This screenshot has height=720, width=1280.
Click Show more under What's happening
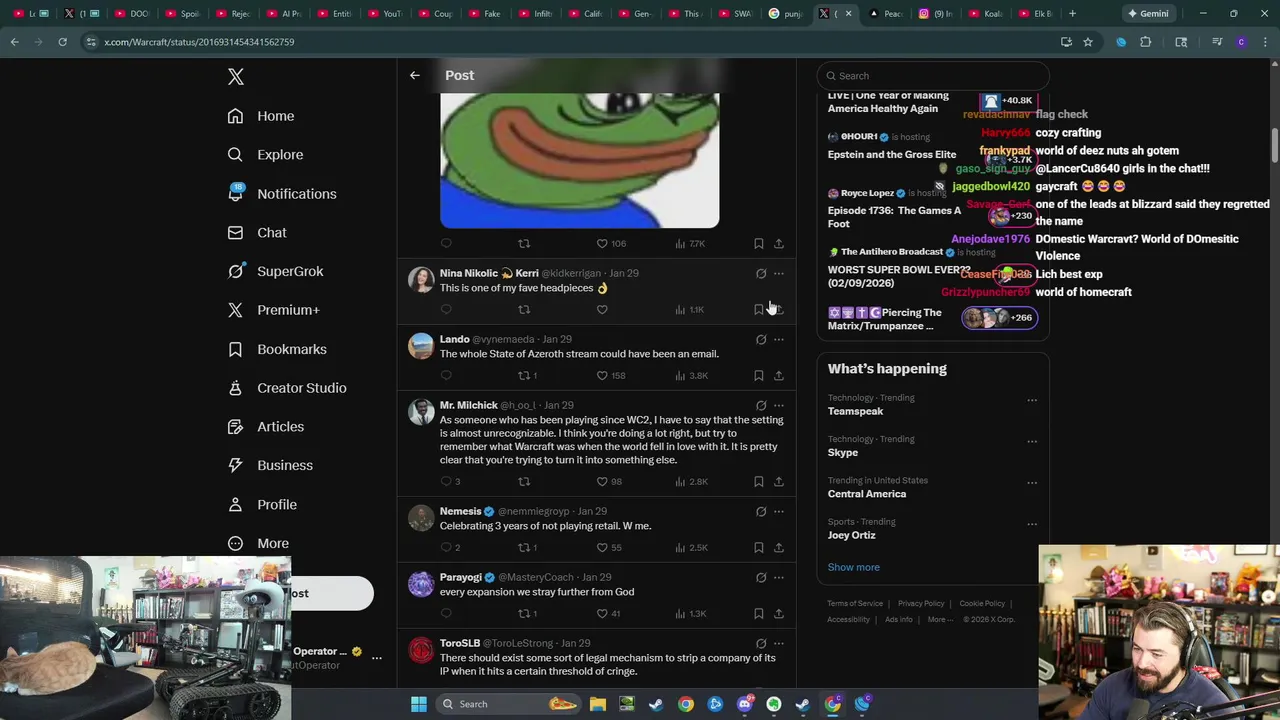854,567
